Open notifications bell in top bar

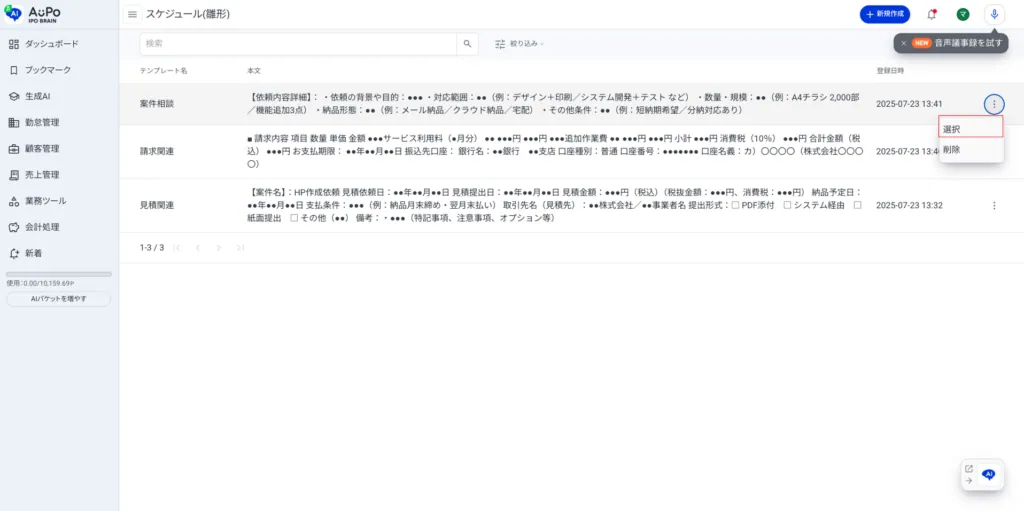click(931, 14)
